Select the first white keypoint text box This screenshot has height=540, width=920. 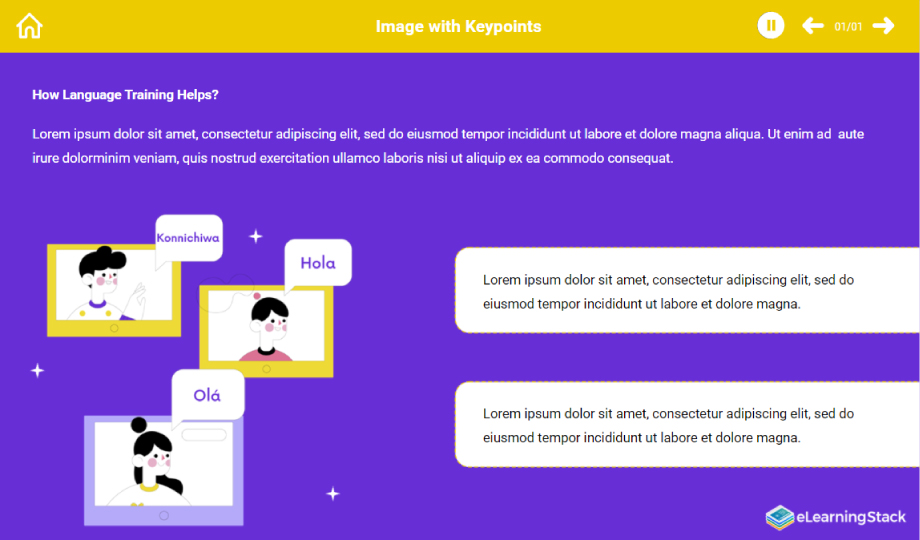(687, 291)
